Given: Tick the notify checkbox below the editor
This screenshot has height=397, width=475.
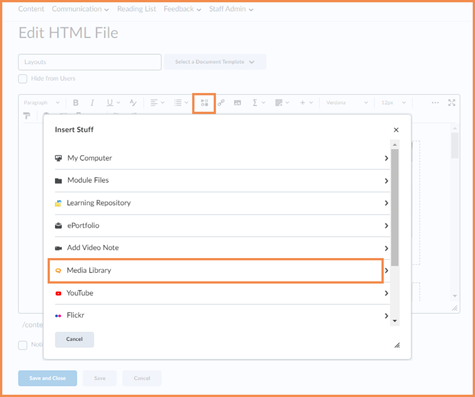Looking at the screenshot, I should coord(23,345).
